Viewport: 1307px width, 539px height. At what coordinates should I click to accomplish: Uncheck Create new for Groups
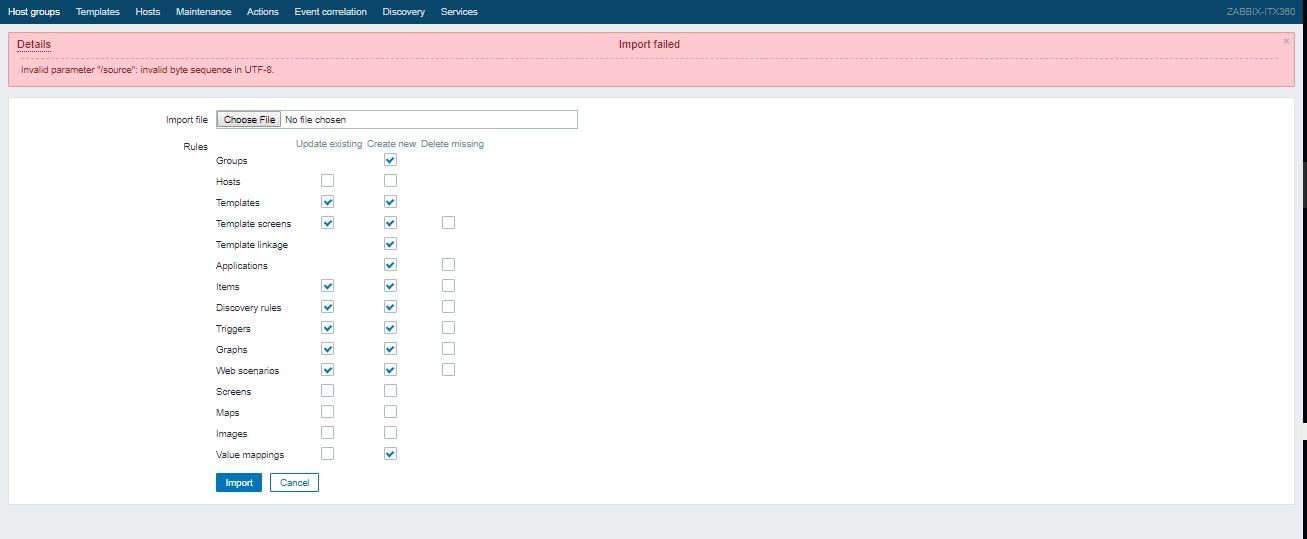pyautogui.click(x=390, y=160)
